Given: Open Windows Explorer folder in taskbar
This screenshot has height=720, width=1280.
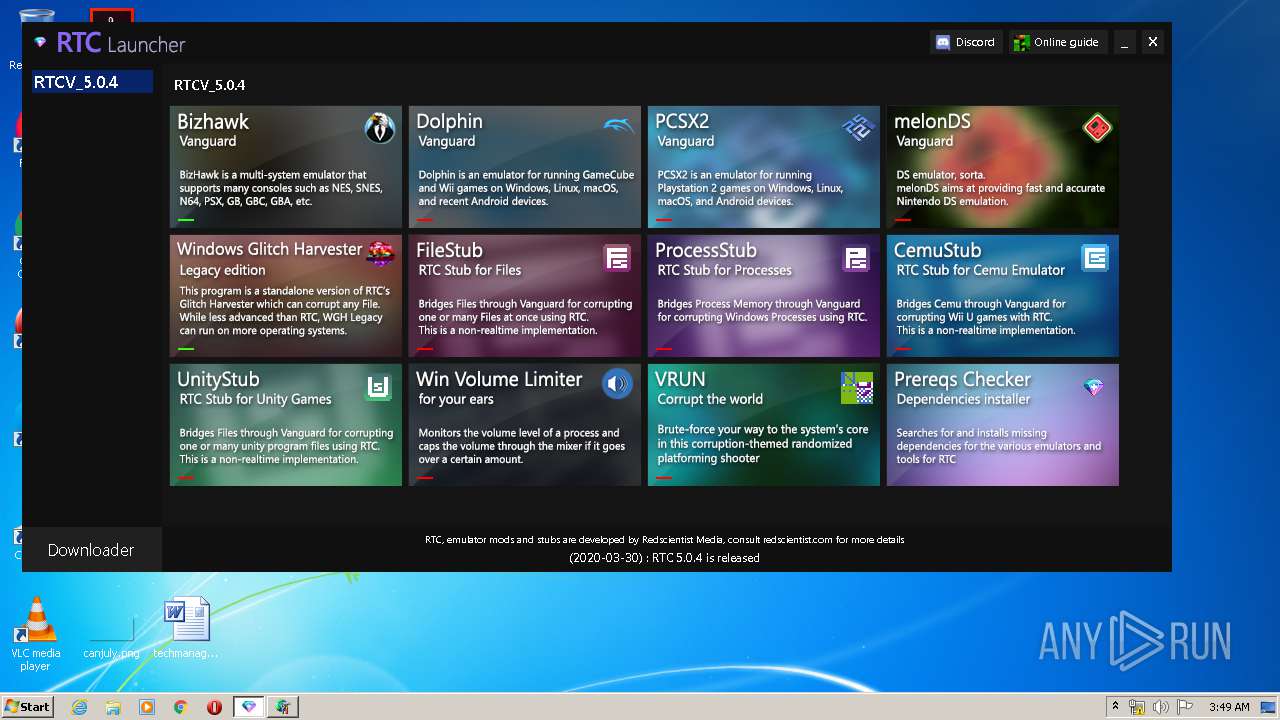Looking at the screenshot, I should 113,707.
